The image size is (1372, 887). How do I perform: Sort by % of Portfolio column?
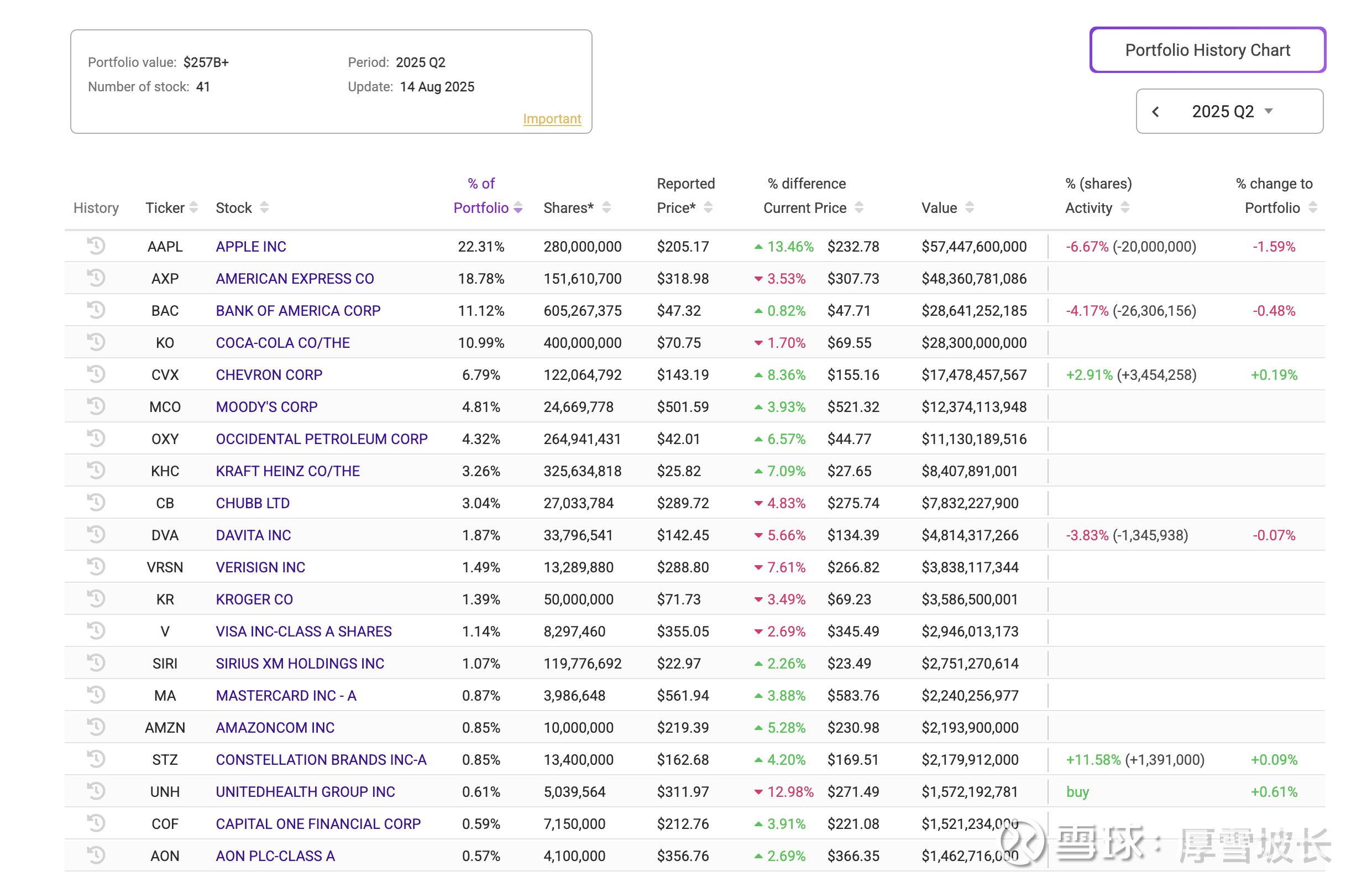pos(488,196)
